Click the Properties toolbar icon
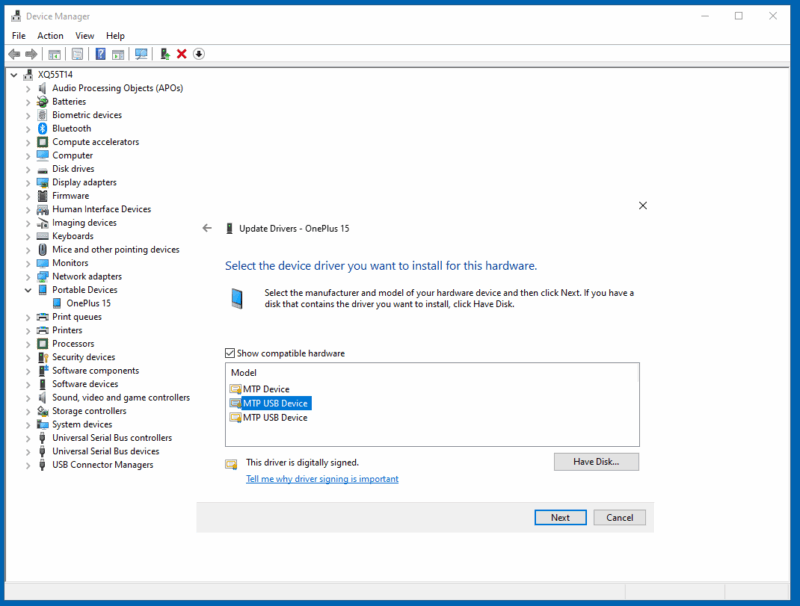The height and width of the screenshot is (606, 800). coord(77,54)
